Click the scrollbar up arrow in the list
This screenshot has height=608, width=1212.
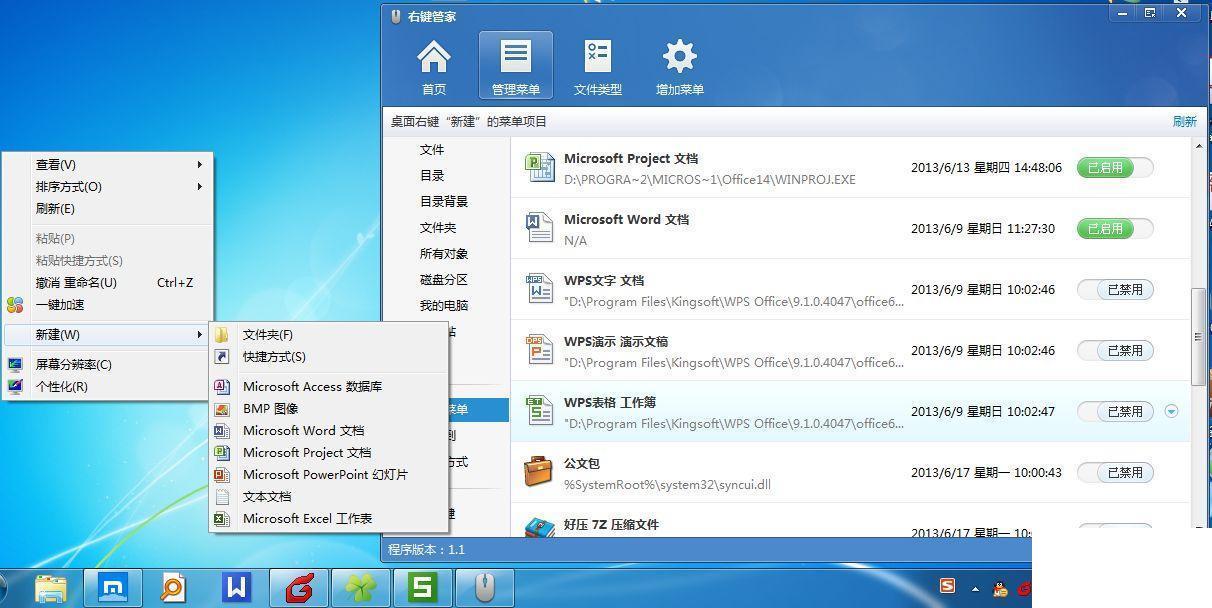pos(1198,146)
